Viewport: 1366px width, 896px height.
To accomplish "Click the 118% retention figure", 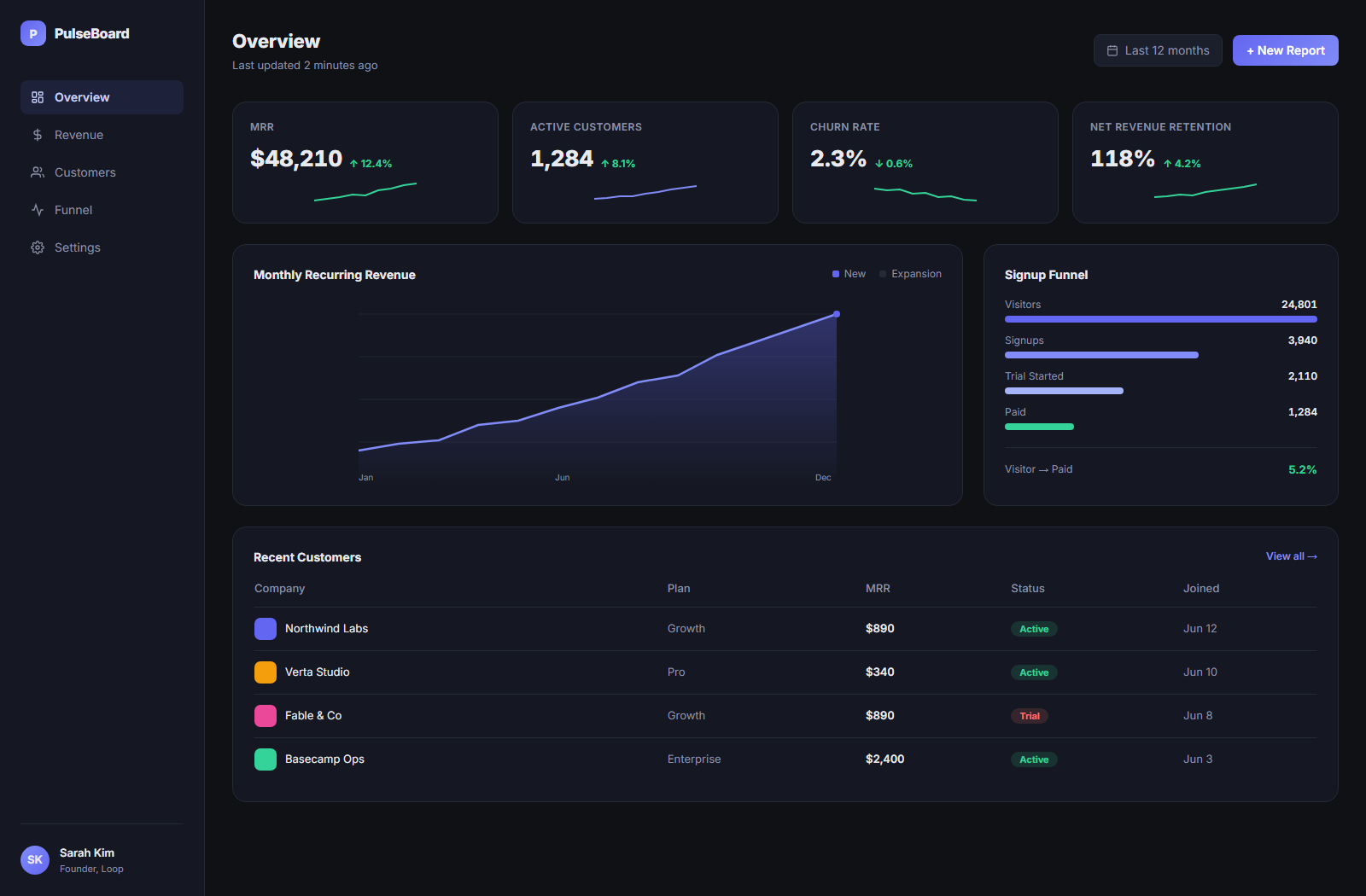I will pos(1123,159).
